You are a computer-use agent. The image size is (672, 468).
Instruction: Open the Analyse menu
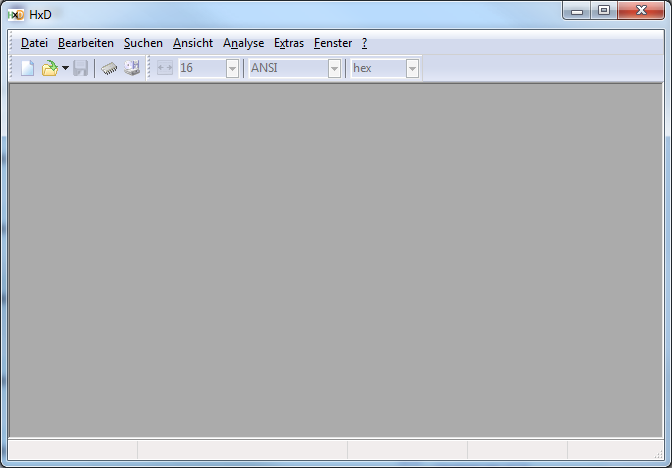pos(244,43)
